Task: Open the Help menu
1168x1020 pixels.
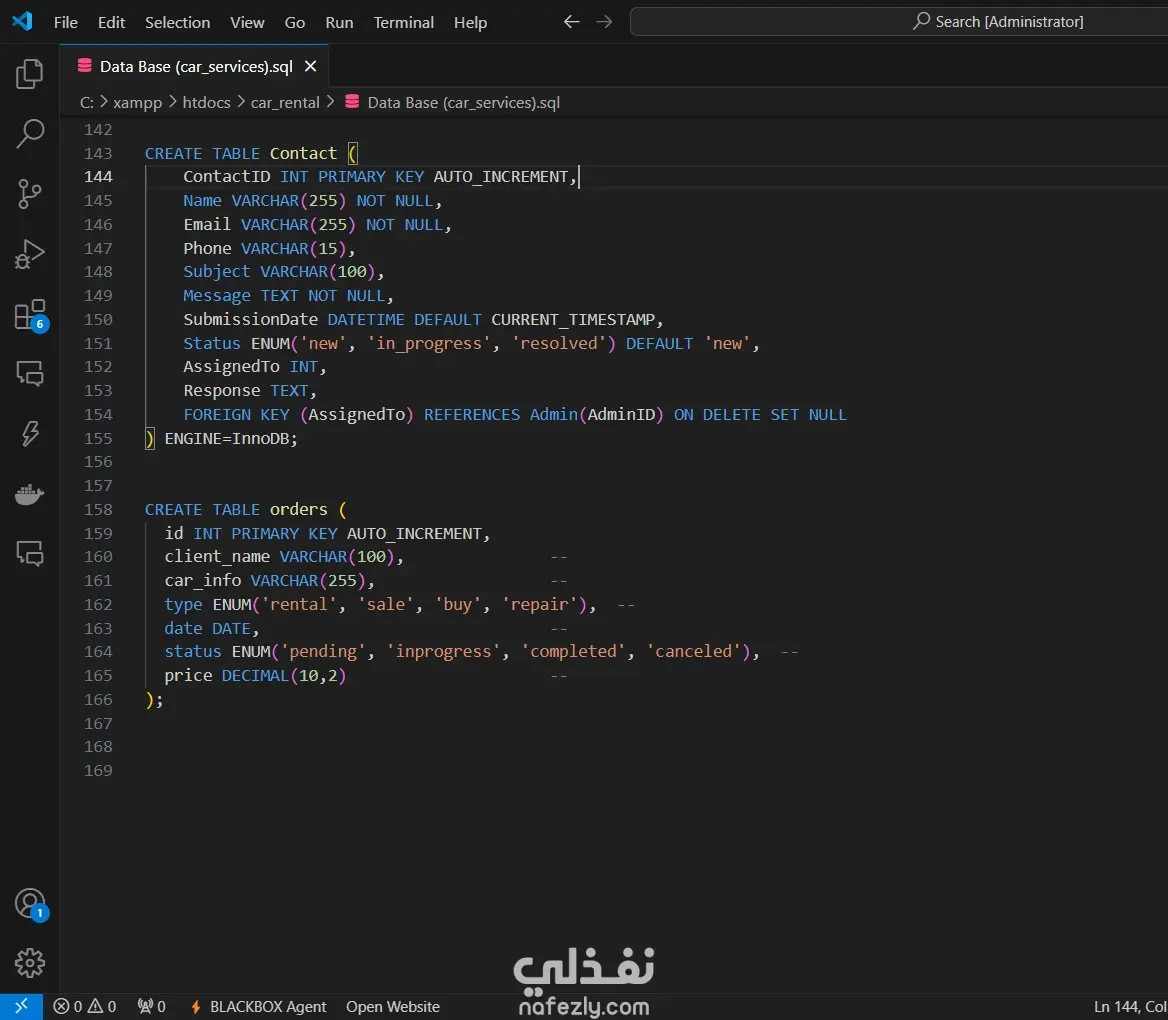Action: 470,22
